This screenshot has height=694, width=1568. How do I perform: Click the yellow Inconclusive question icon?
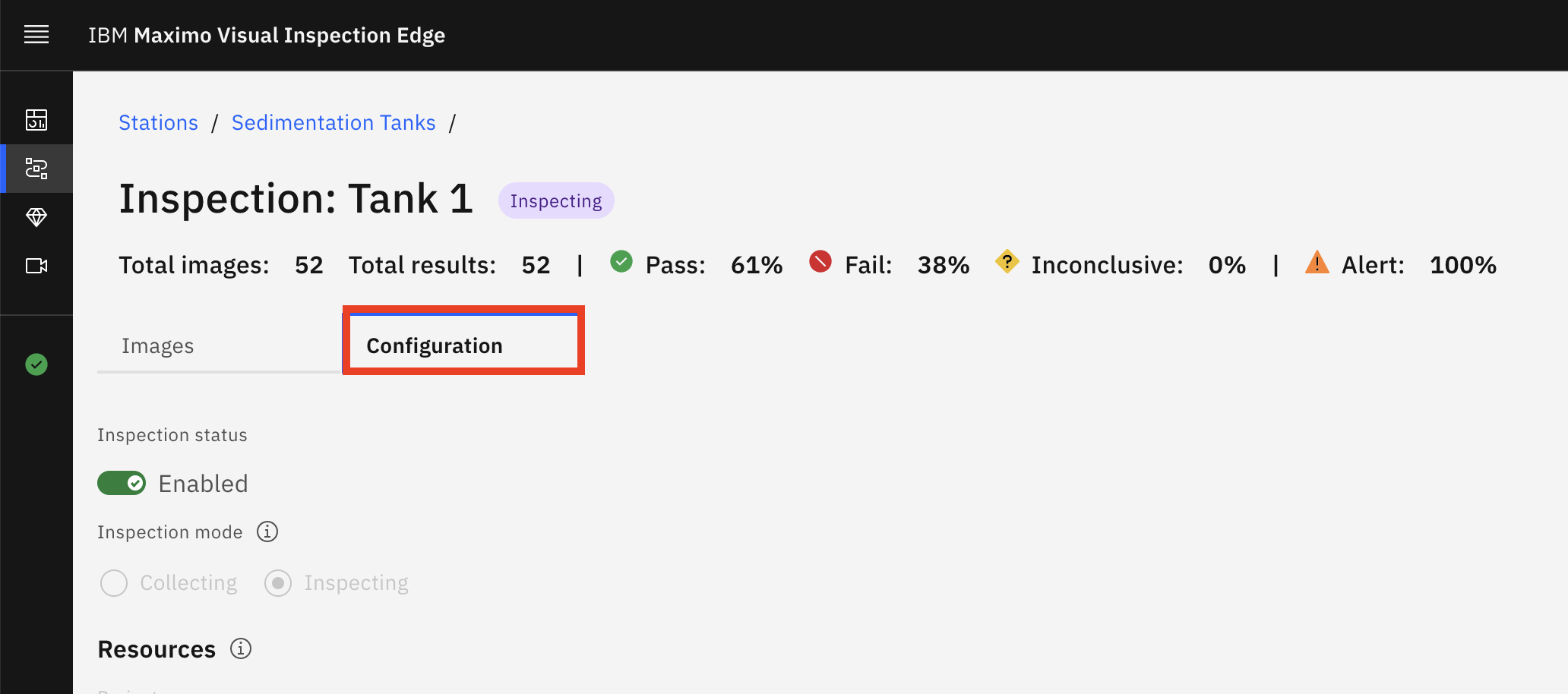coord(1007,262)
